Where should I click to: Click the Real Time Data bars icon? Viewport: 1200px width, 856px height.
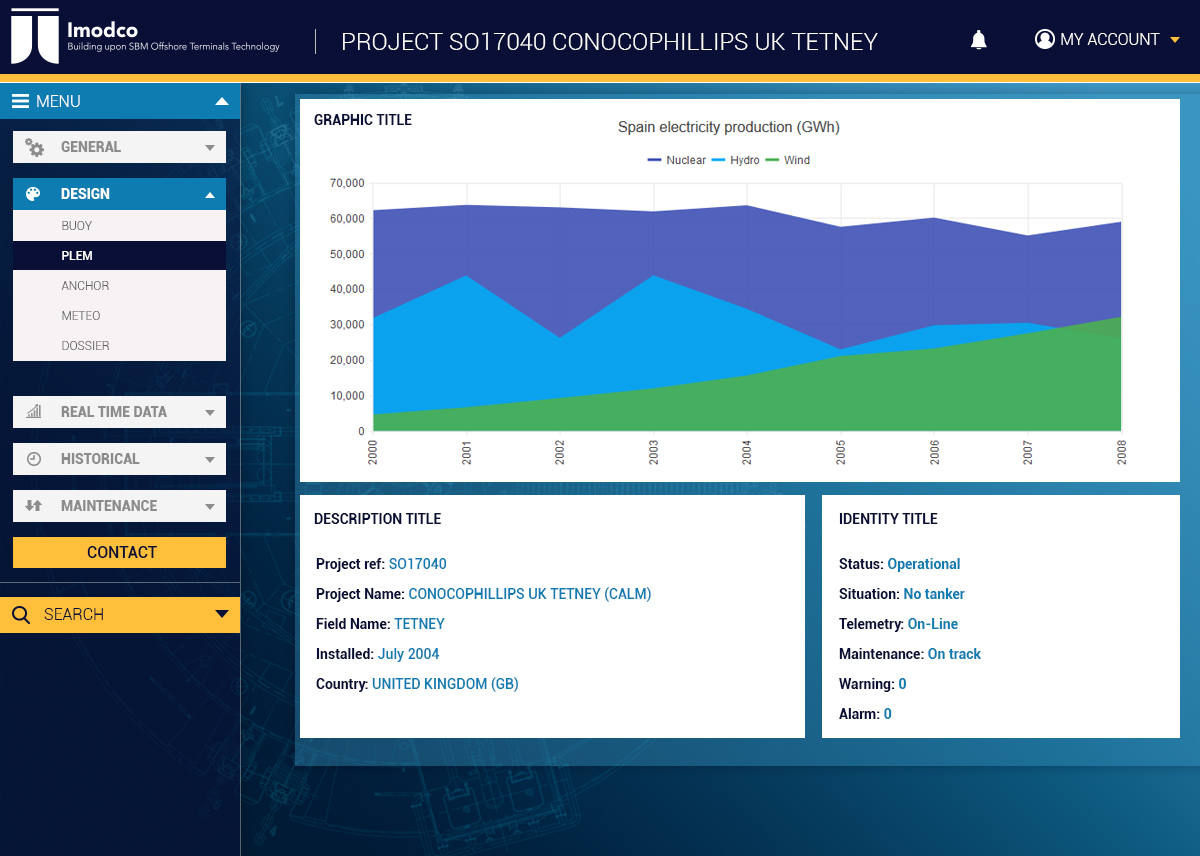(34, 412)
